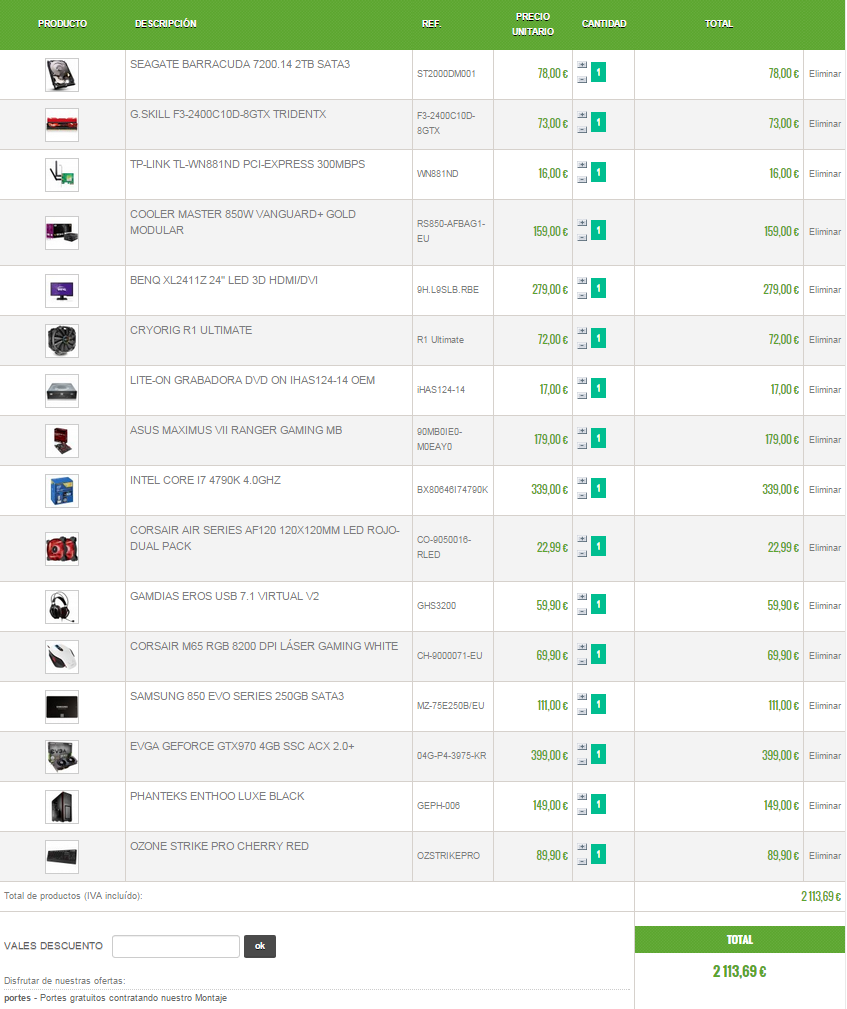Increase quantity of BenQ XL2411Z monitor
Image resolution: width=847 pixels, height=1009 pixels.
(x=582, y=281)
